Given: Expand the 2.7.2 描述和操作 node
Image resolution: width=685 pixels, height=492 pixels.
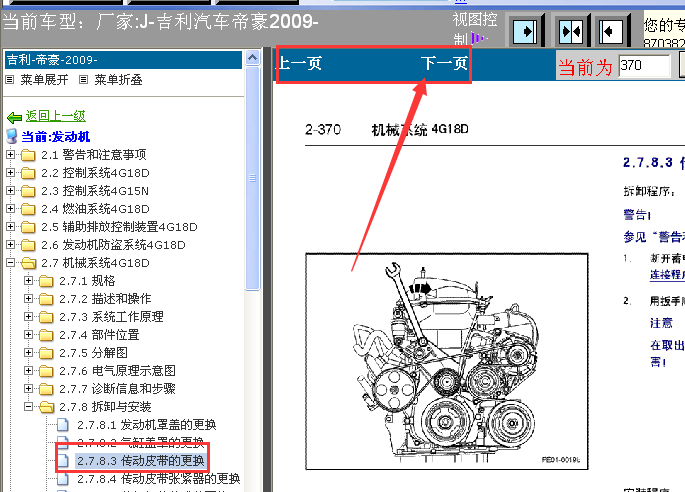Looking at the screenshot, I should pos(28,298).
